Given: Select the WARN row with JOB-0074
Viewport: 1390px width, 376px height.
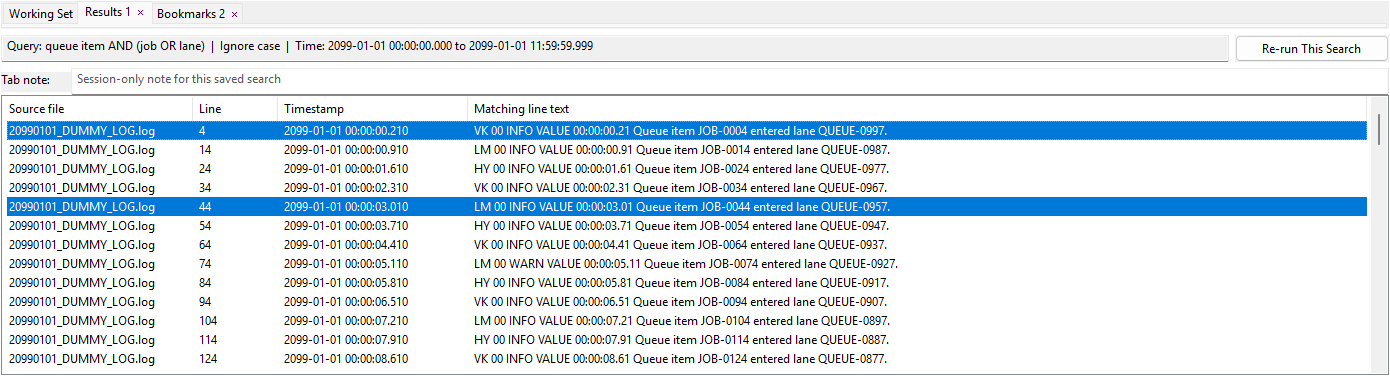Looking at the screenshot, I should point(686,264).
